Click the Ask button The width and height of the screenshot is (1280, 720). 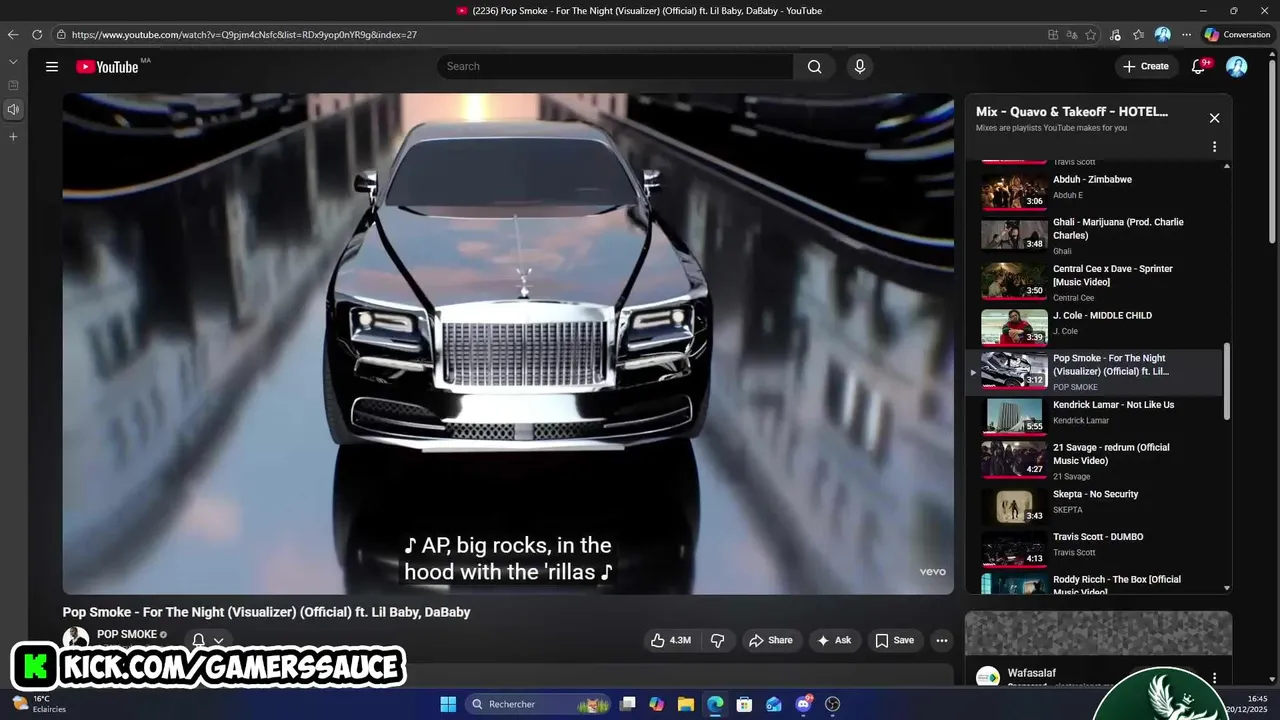834,640
